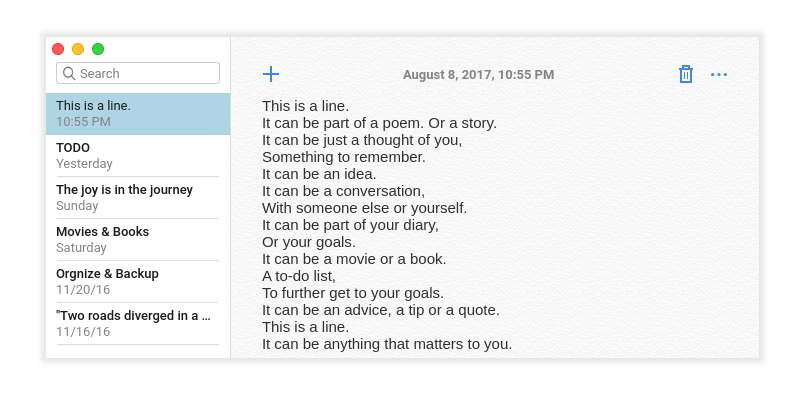Image resolution: width=807 pixels, height=394 pixels.
Task: Click the "Or your goals." line
Action: point(309,242)
